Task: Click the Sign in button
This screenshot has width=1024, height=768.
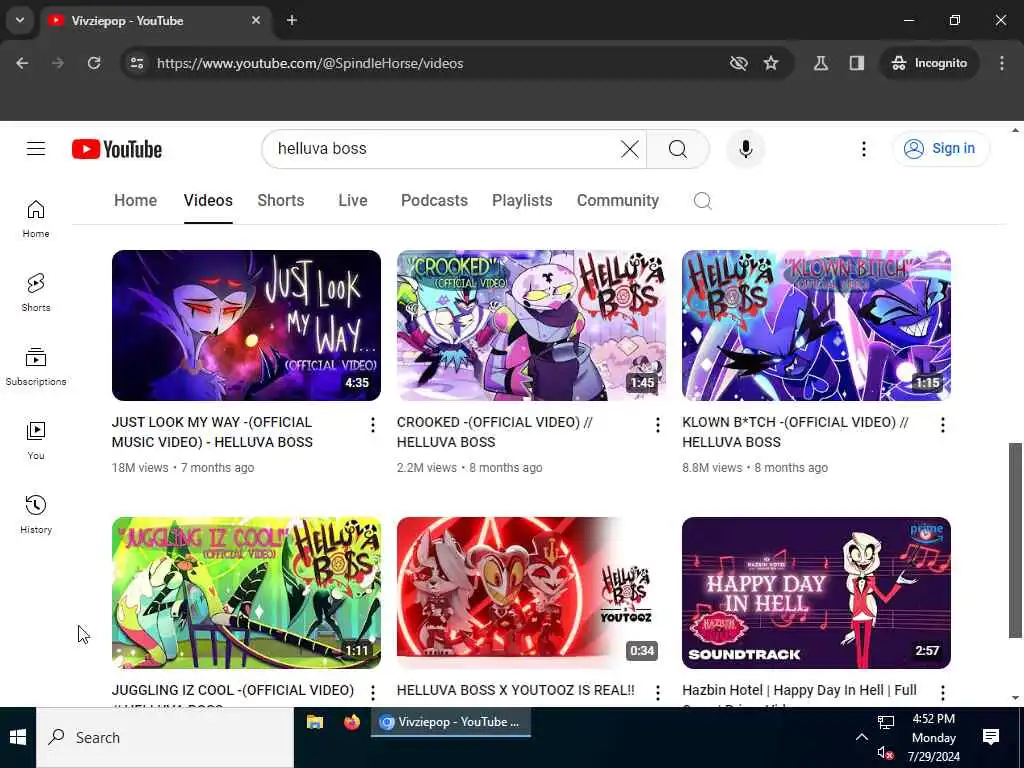Action: pos(940,149)
